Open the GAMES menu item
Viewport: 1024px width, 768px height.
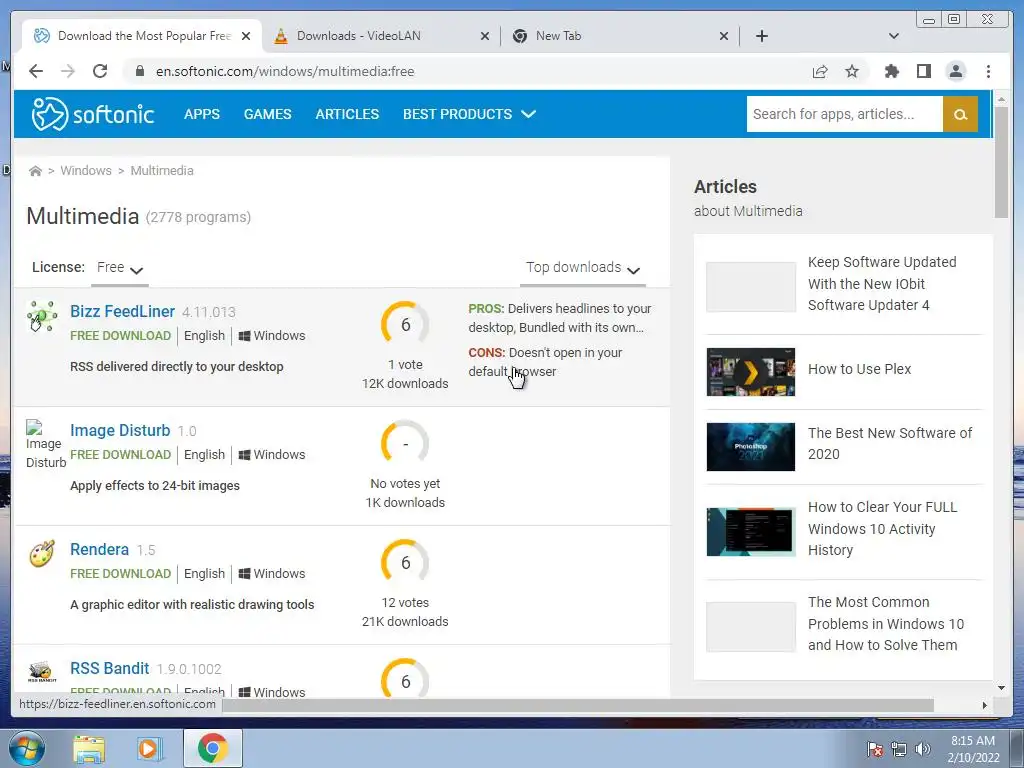[x=268, y=114]
